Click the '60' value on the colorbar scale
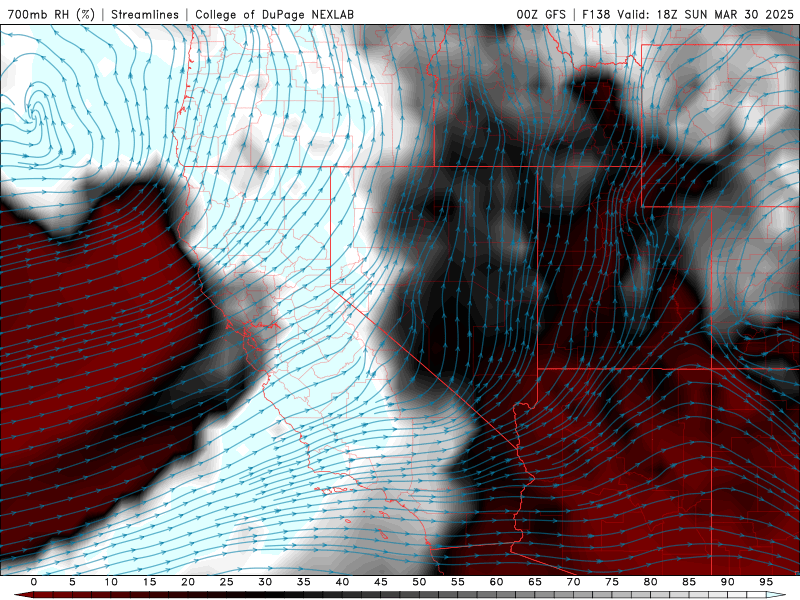The height and width of the screenshot is (600, 800). 496,582
